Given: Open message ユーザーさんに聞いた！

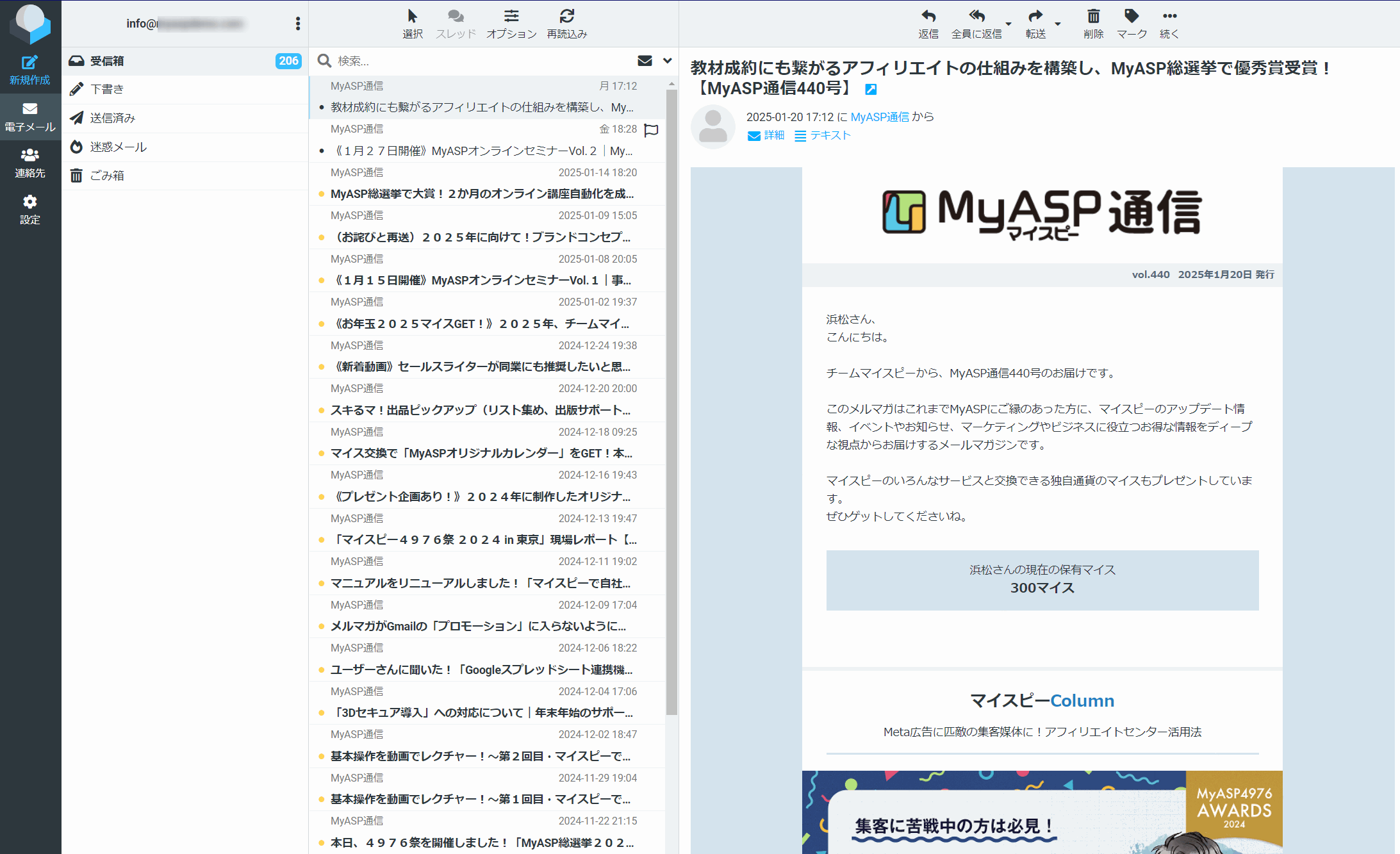Looking at the screenshot, I should (x=487, y=659).
